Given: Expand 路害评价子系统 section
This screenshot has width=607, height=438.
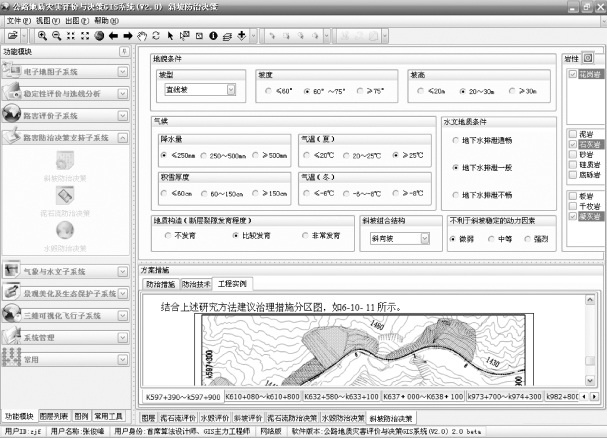Looking at the screenshot, I should tap(122, 115).
